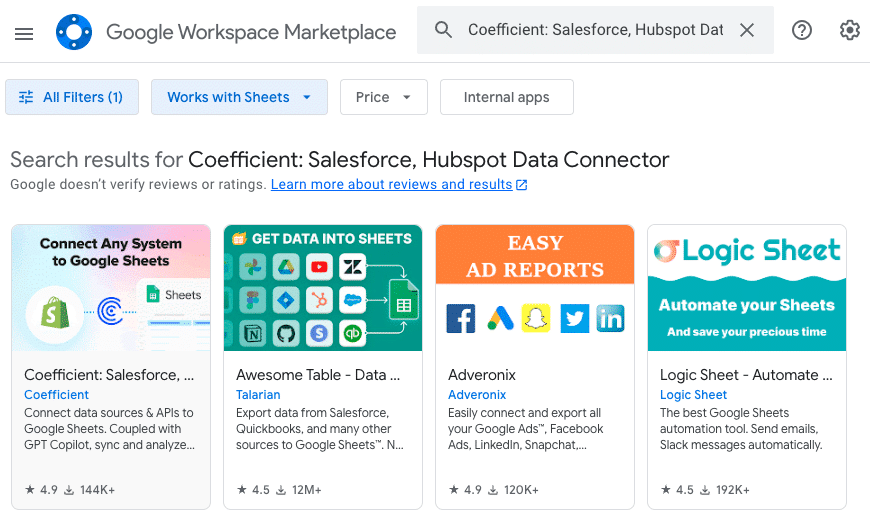Screen dimensions: 870x529
Task: Click the Salesforce cloud icon in banner
Action: (352, 300)
